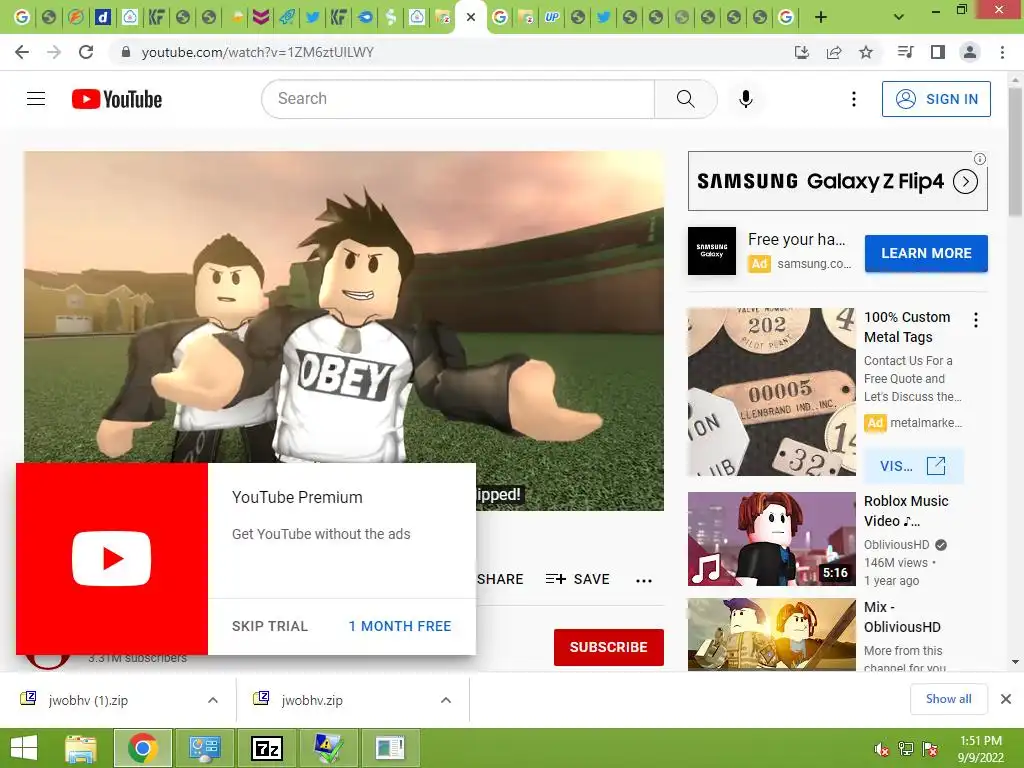The image size is (1024, 768).
Task: Close the active YouTube tab
Action: pyautogui.click(x=471, y=17)
